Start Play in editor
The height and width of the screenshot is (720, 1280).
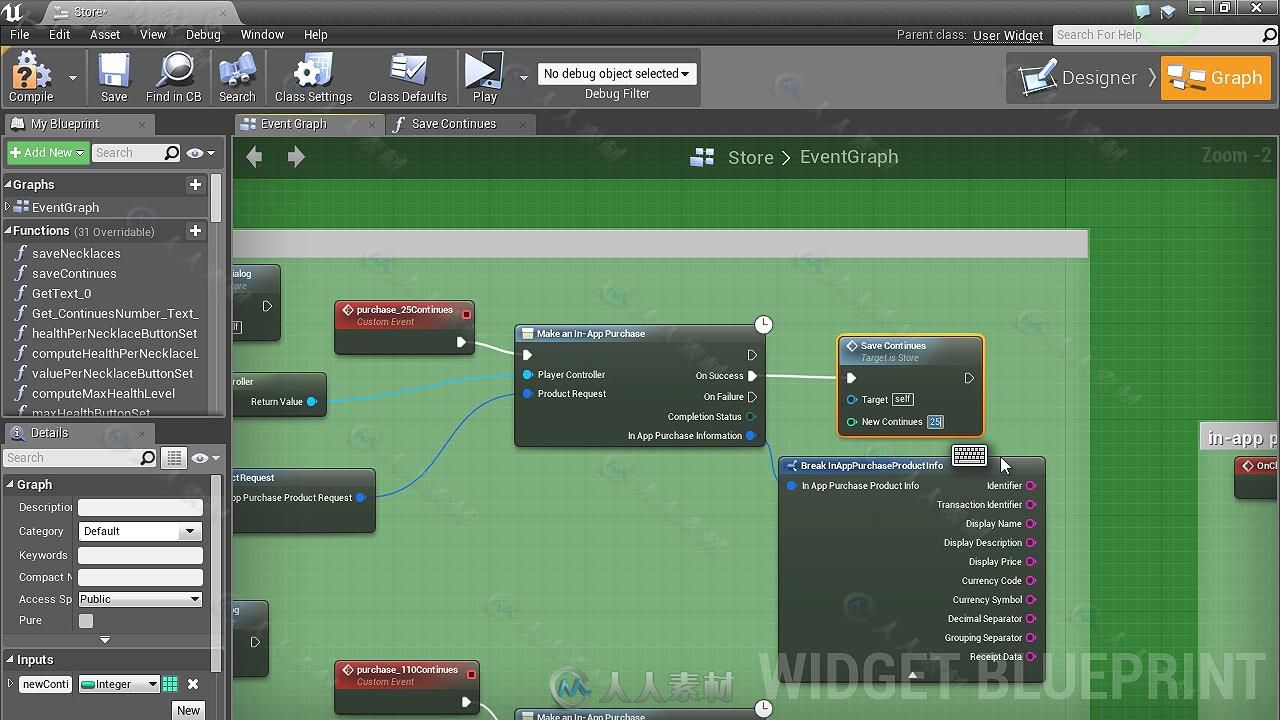(485, 77)
